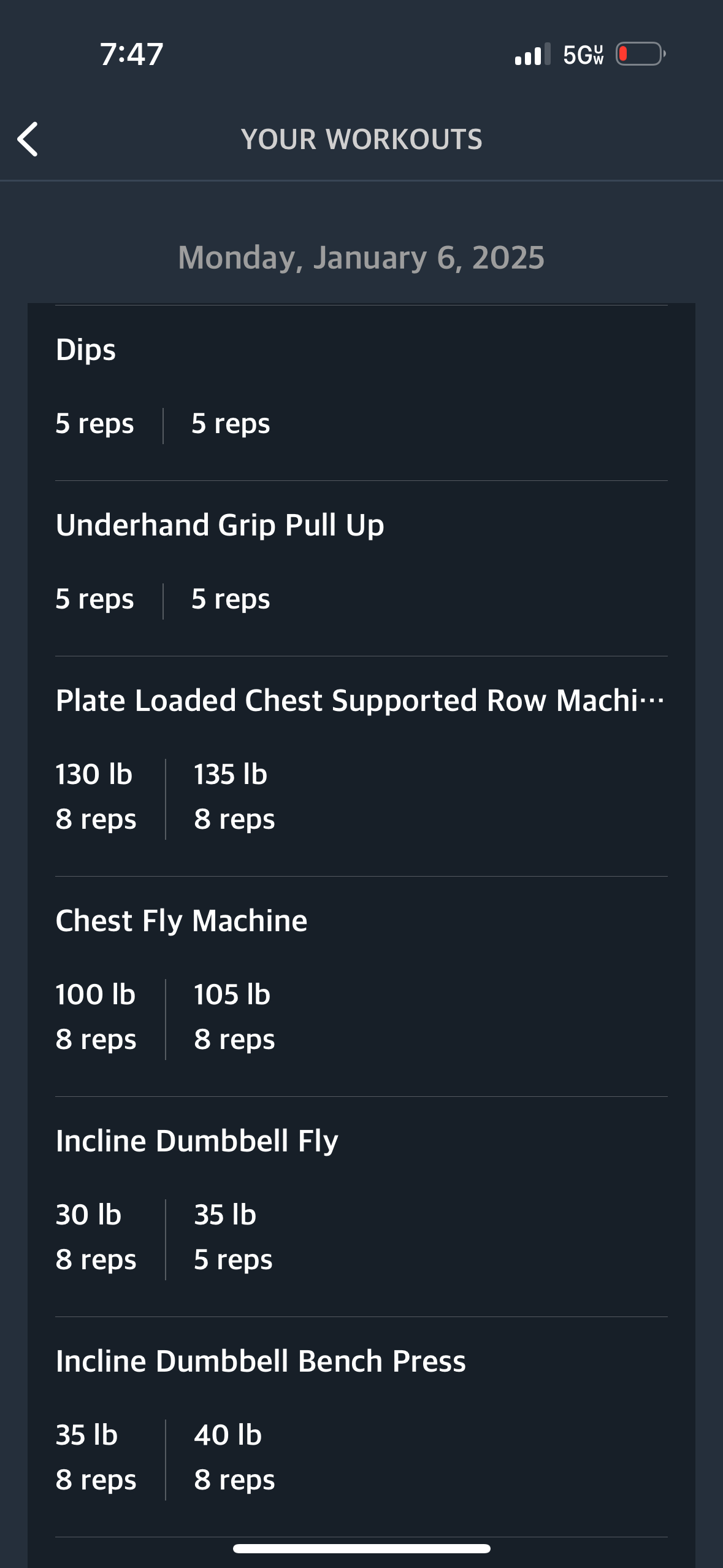Select the 40 lb bench press set
Viewport: 723px width, 1568px height.
coord(234,1457)
